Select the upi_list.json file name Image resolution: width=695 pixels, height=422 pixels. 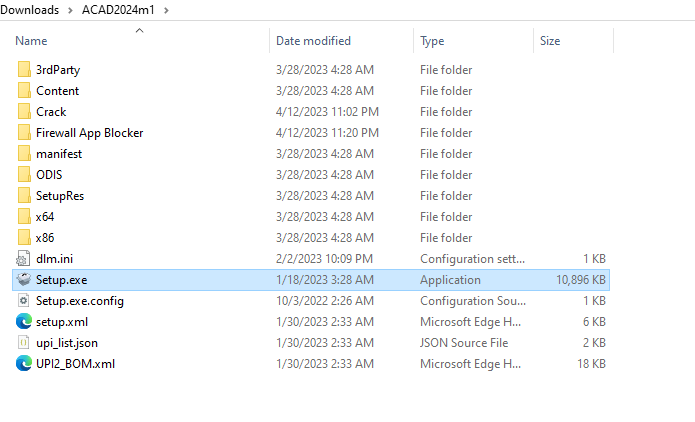[x=67, y=343]
